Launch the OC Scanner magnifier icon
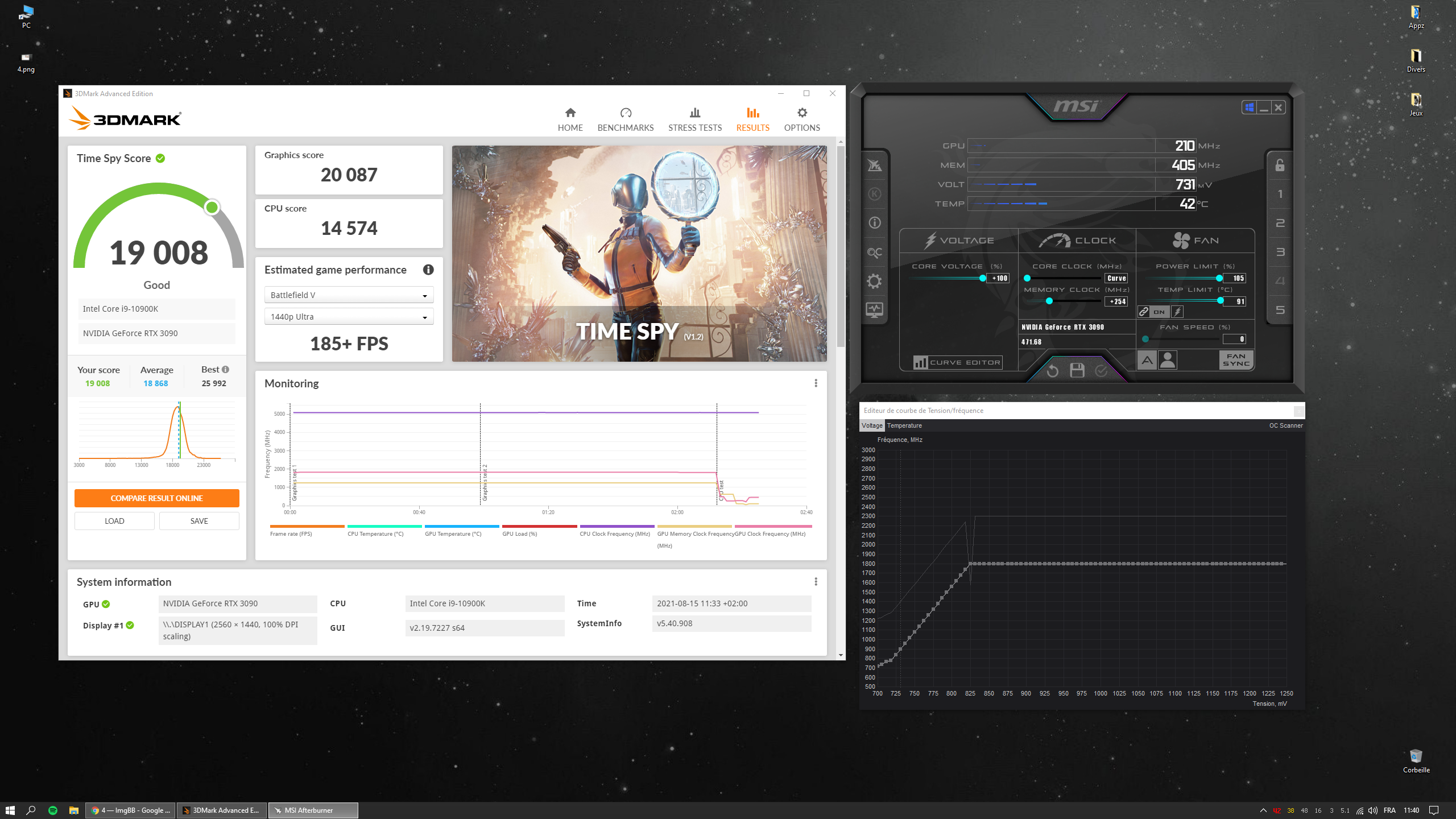This screenshot has width=1456, height=819. [x=874, y=252]
